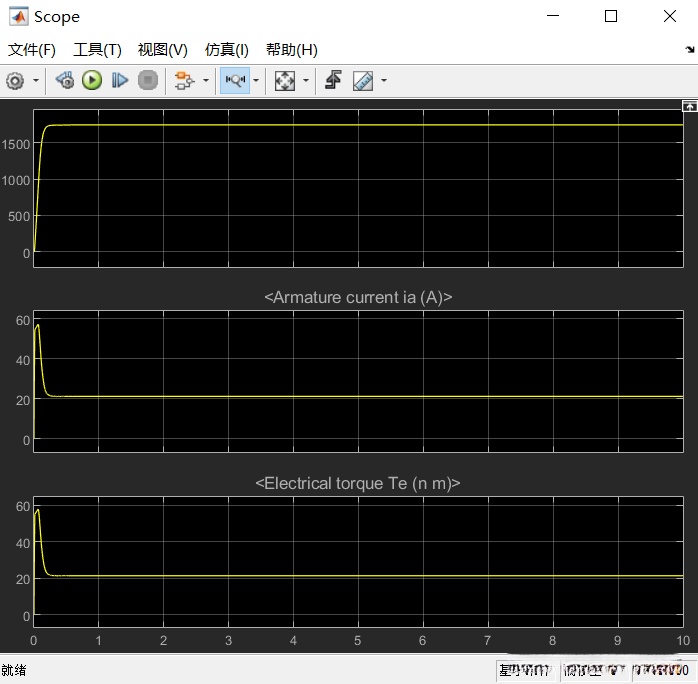Screen dimensions: 698x684
Task: Click the Step Forward icon
Action: click(x=120, y=81)
